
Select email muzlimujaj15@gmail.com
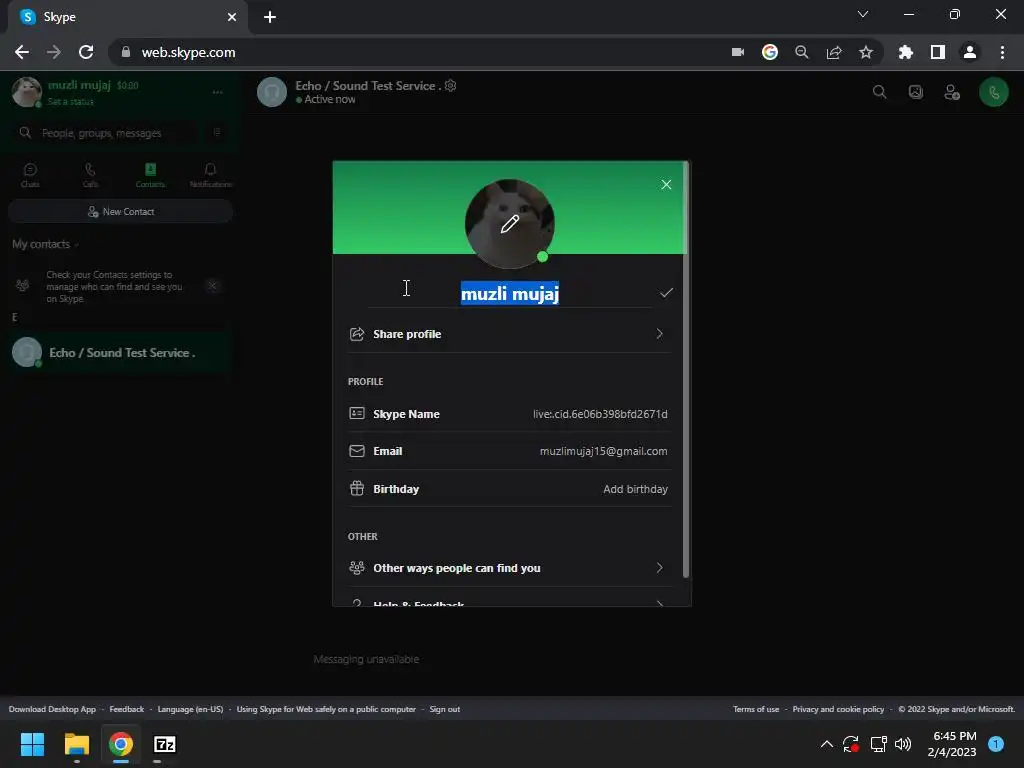[x=603, y=451]
